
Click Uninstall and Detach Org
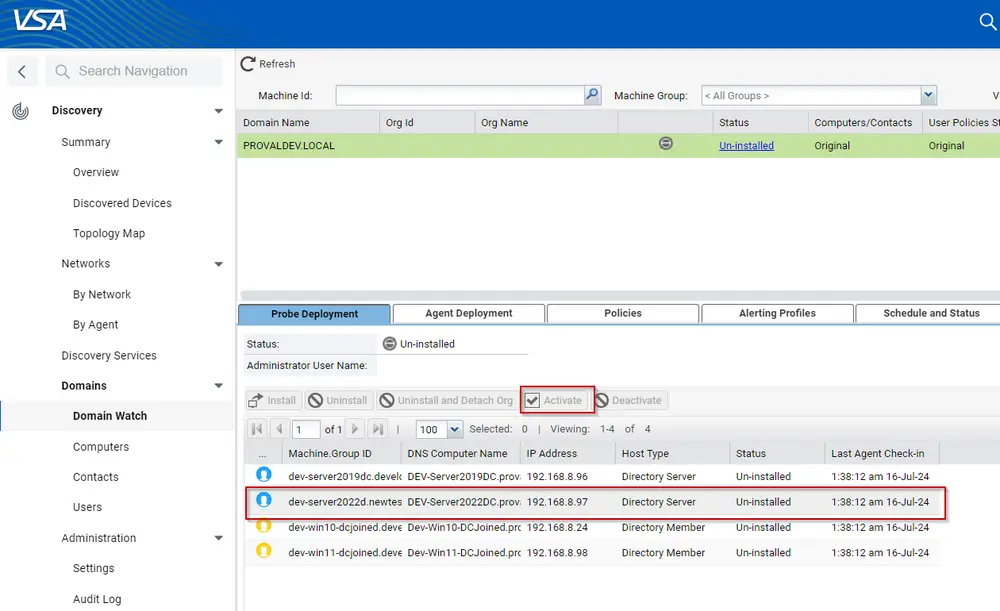pyautogui.click(x=446, y=401)
